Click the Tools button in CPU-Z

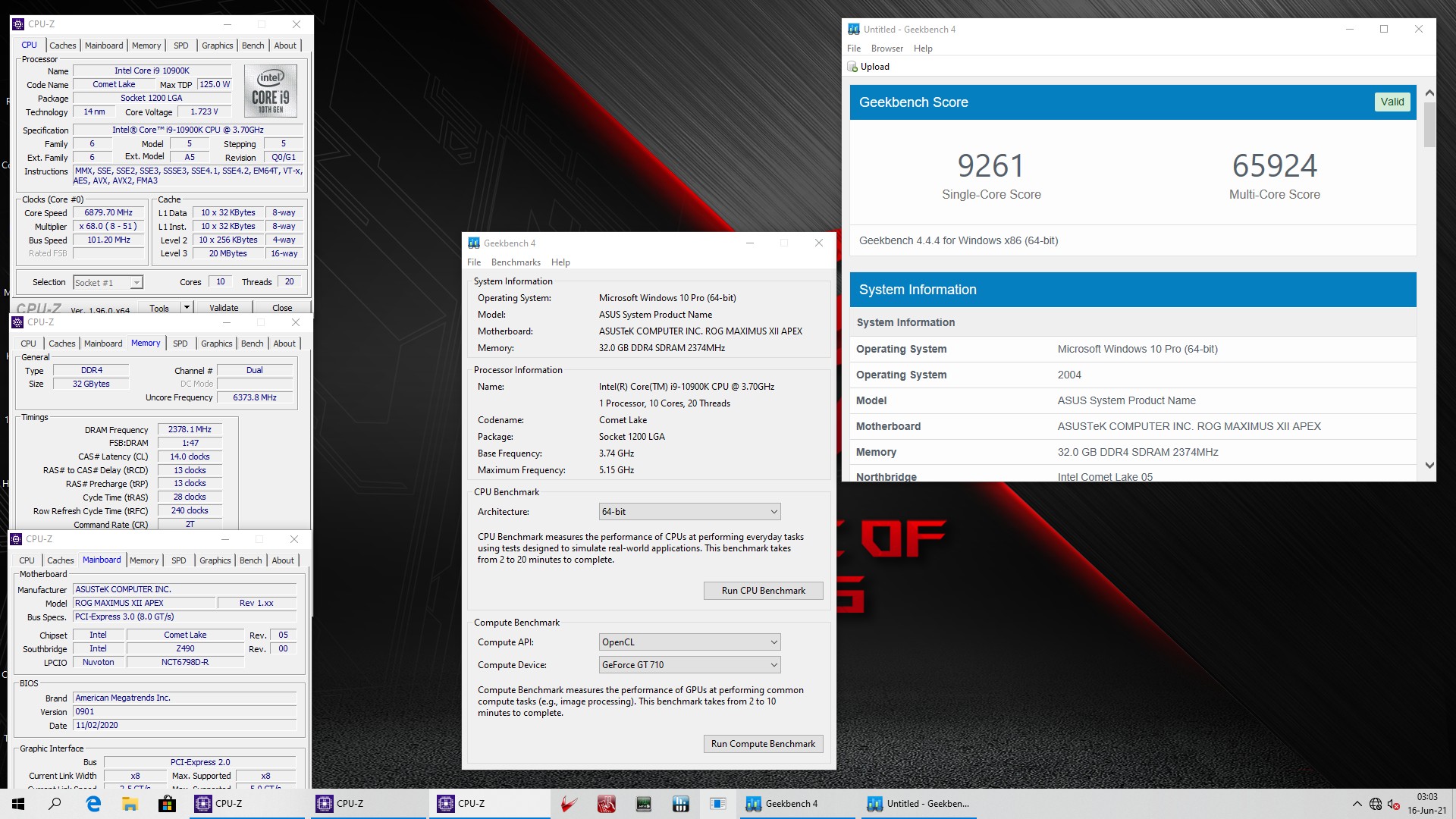(x=159, y=307)
